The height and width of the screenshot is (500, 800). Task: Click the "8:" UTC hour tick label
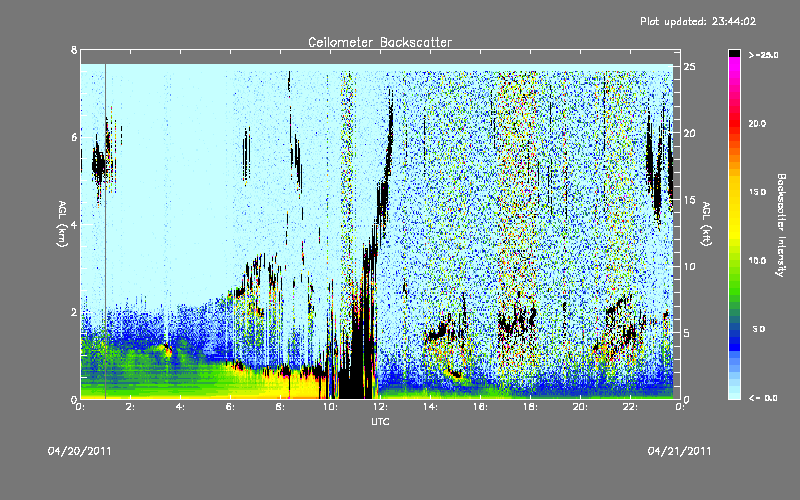(x=281, y=407)
